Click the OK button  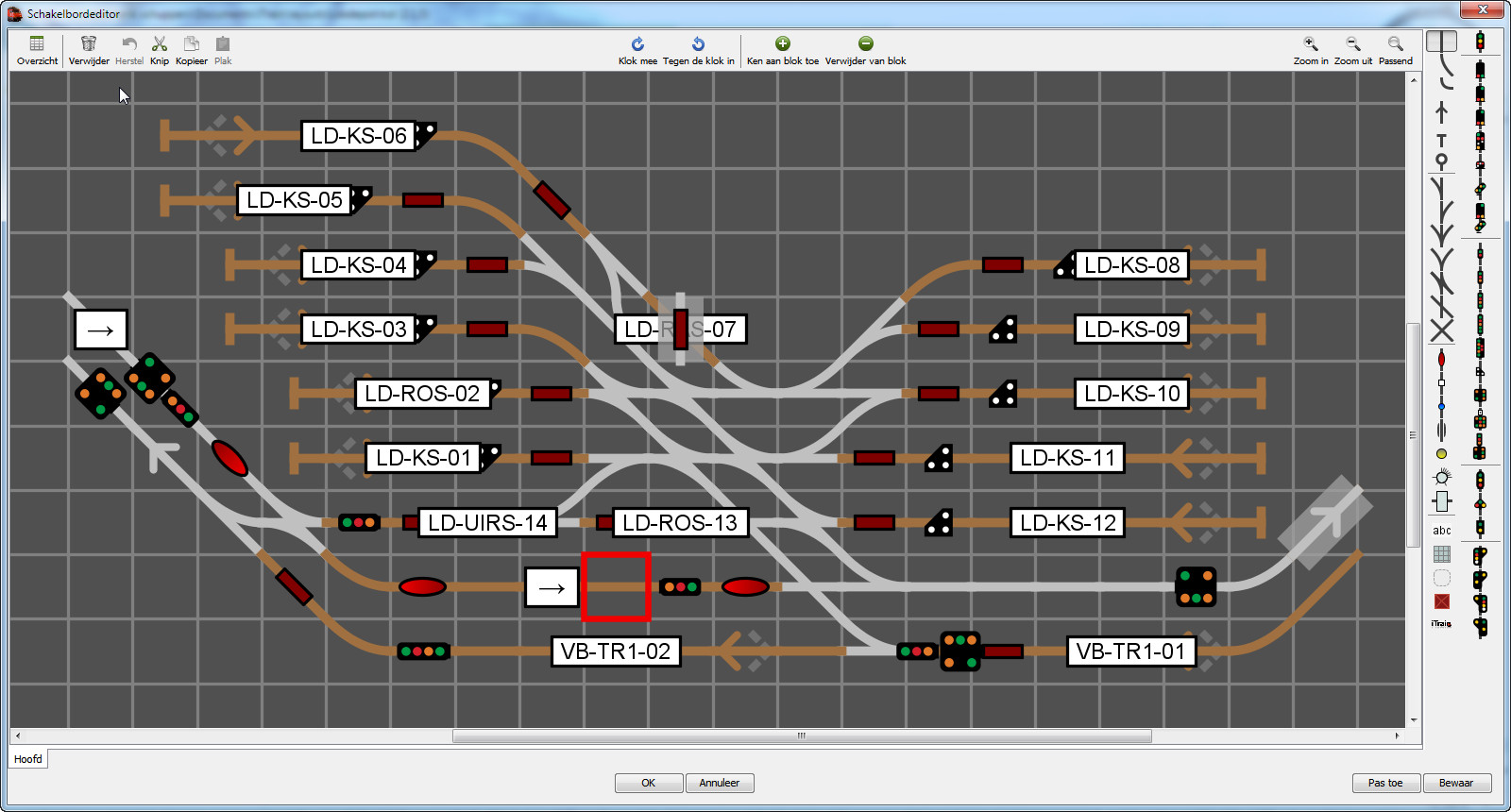point(649,783)
